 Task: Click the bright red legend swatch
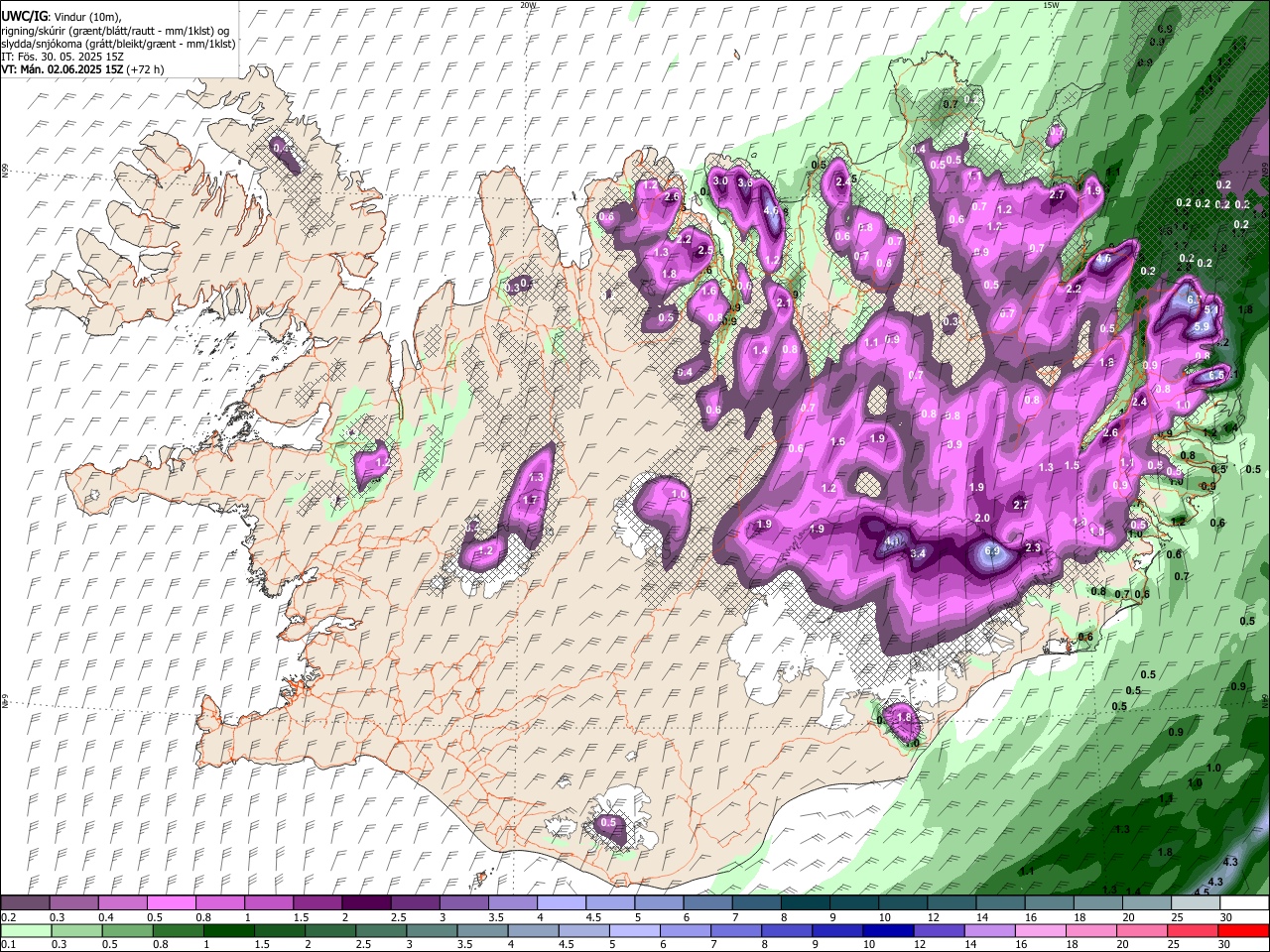point(1245,930)
